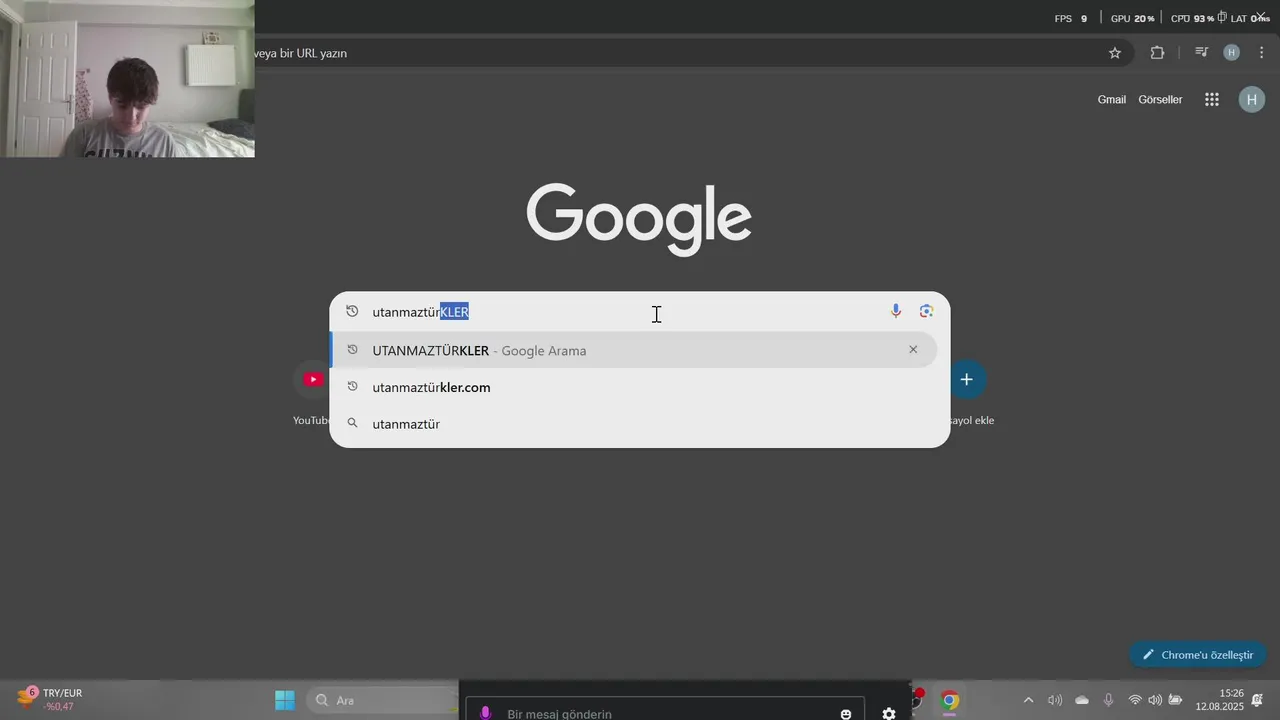
Task: Start voice search with the microphone icon
Action: click(x=896, y=311)
